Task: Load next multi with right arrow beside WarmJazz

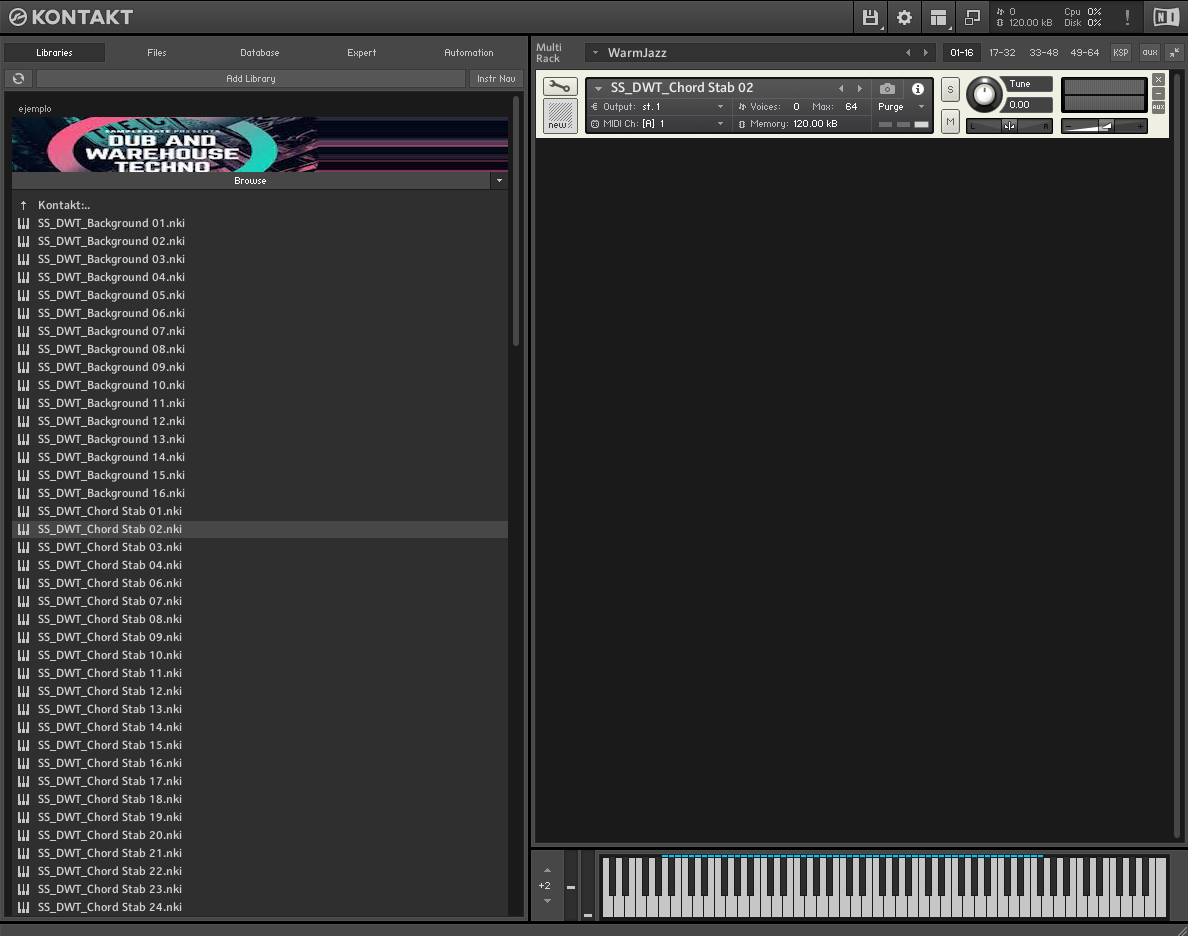Action: pyautogui.click(x=925, y=52)
